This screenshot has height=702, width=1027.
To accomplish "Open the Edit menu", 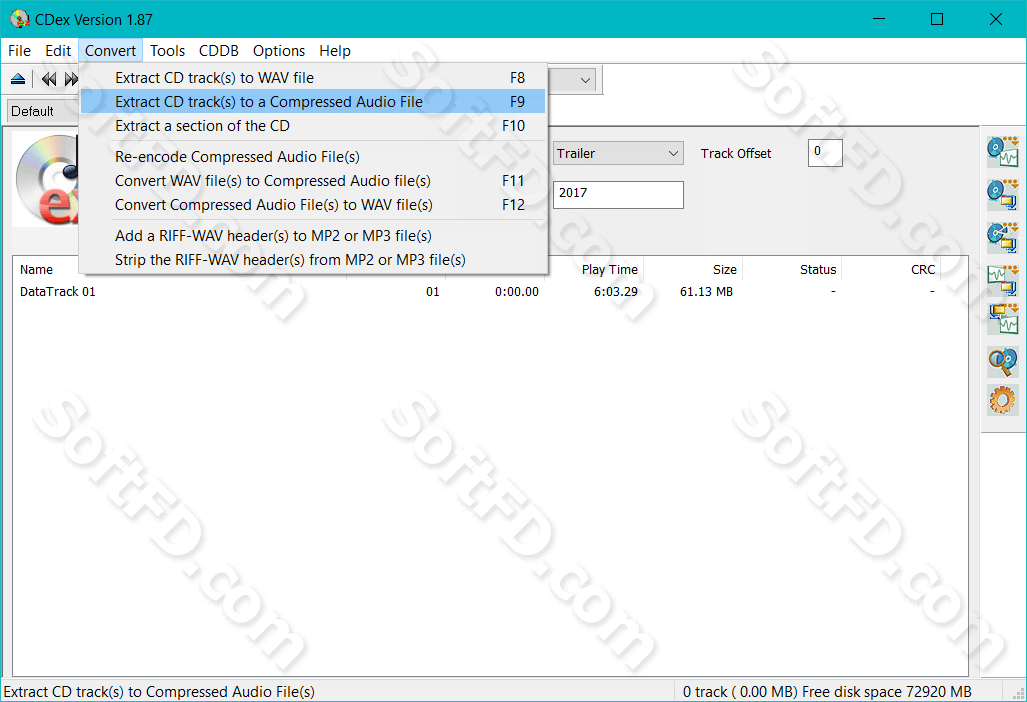I will [x=58, y=50].
